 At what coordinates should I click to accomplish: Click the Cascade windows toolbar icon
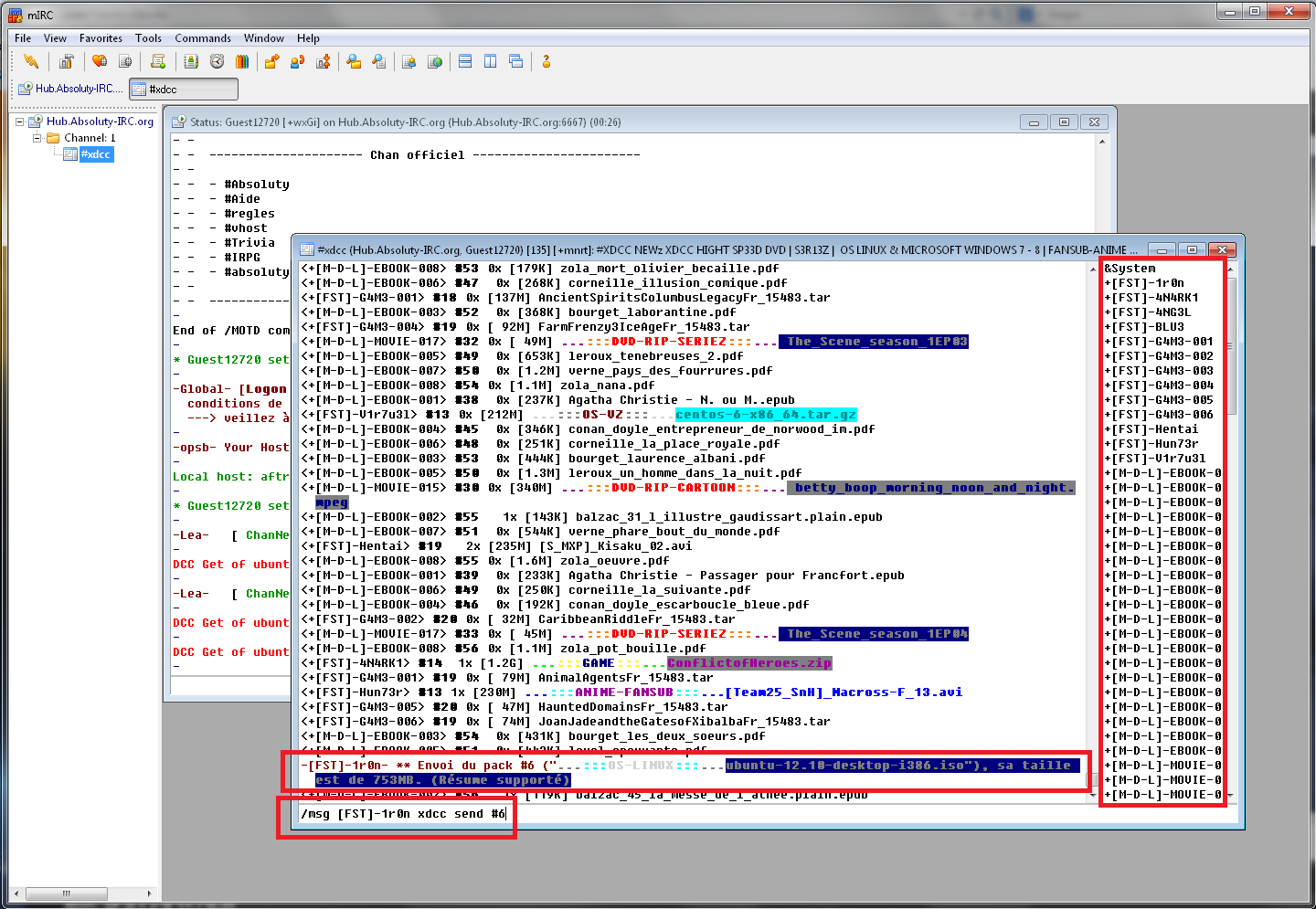pyautogui.click(x=516, y=61)
